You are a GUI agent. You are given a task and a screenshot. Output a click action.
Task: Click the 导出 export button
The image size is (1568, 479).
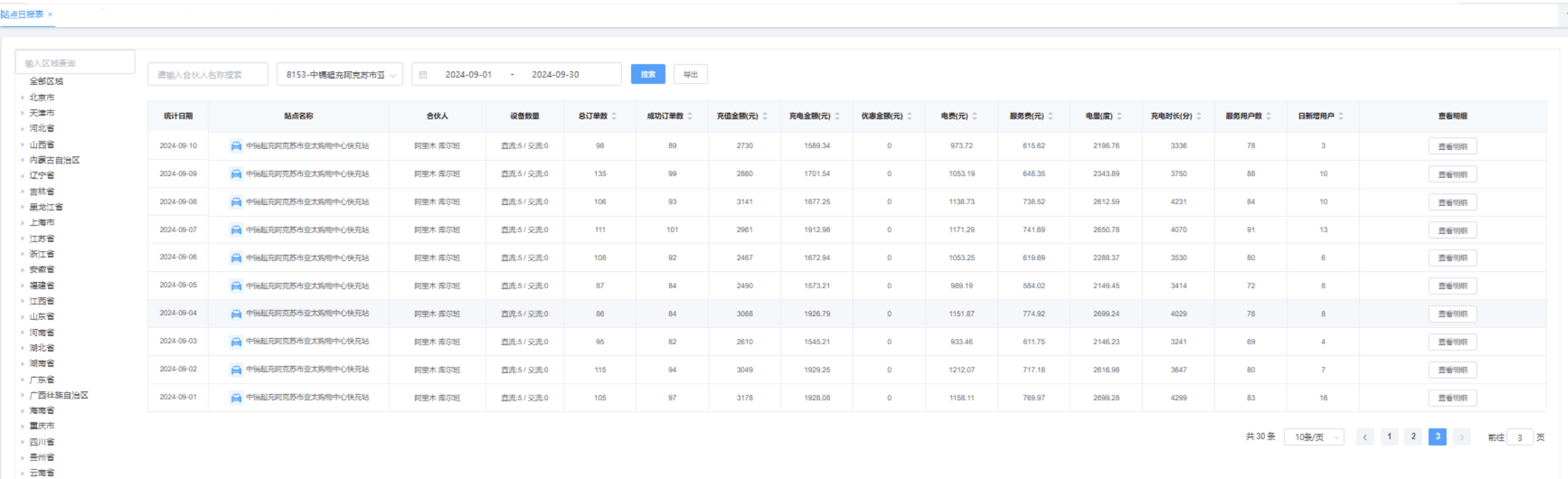[x=690, y=74]
